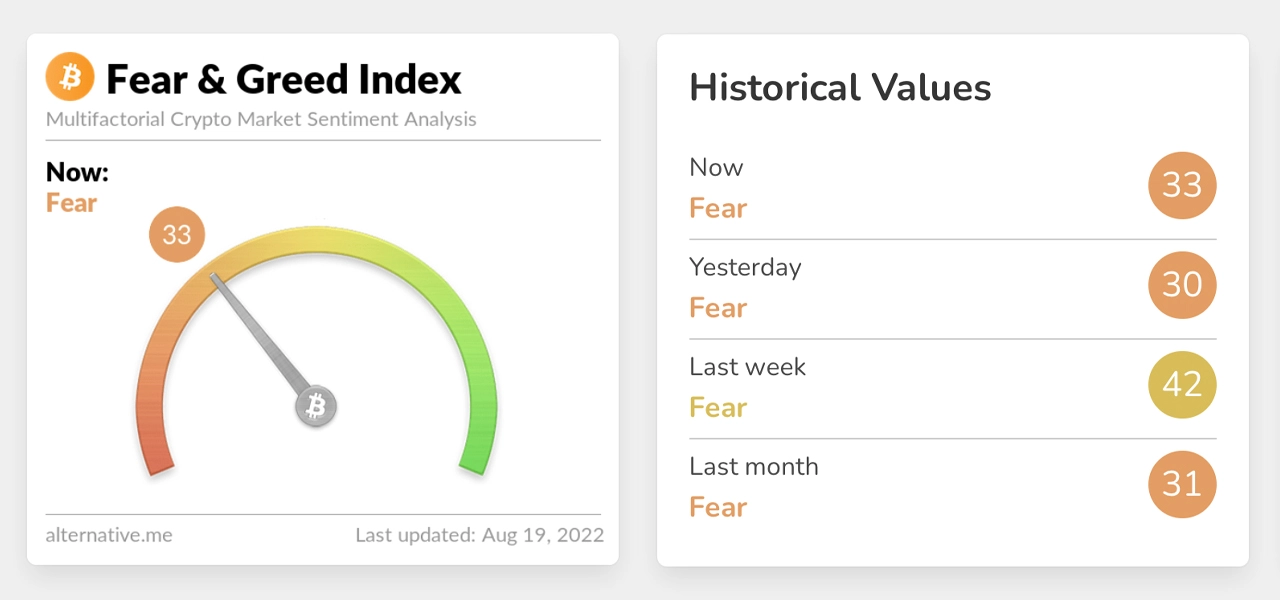Select the Last month row label
Viewport: 1280px width, 600px height.
click(754, 467)
